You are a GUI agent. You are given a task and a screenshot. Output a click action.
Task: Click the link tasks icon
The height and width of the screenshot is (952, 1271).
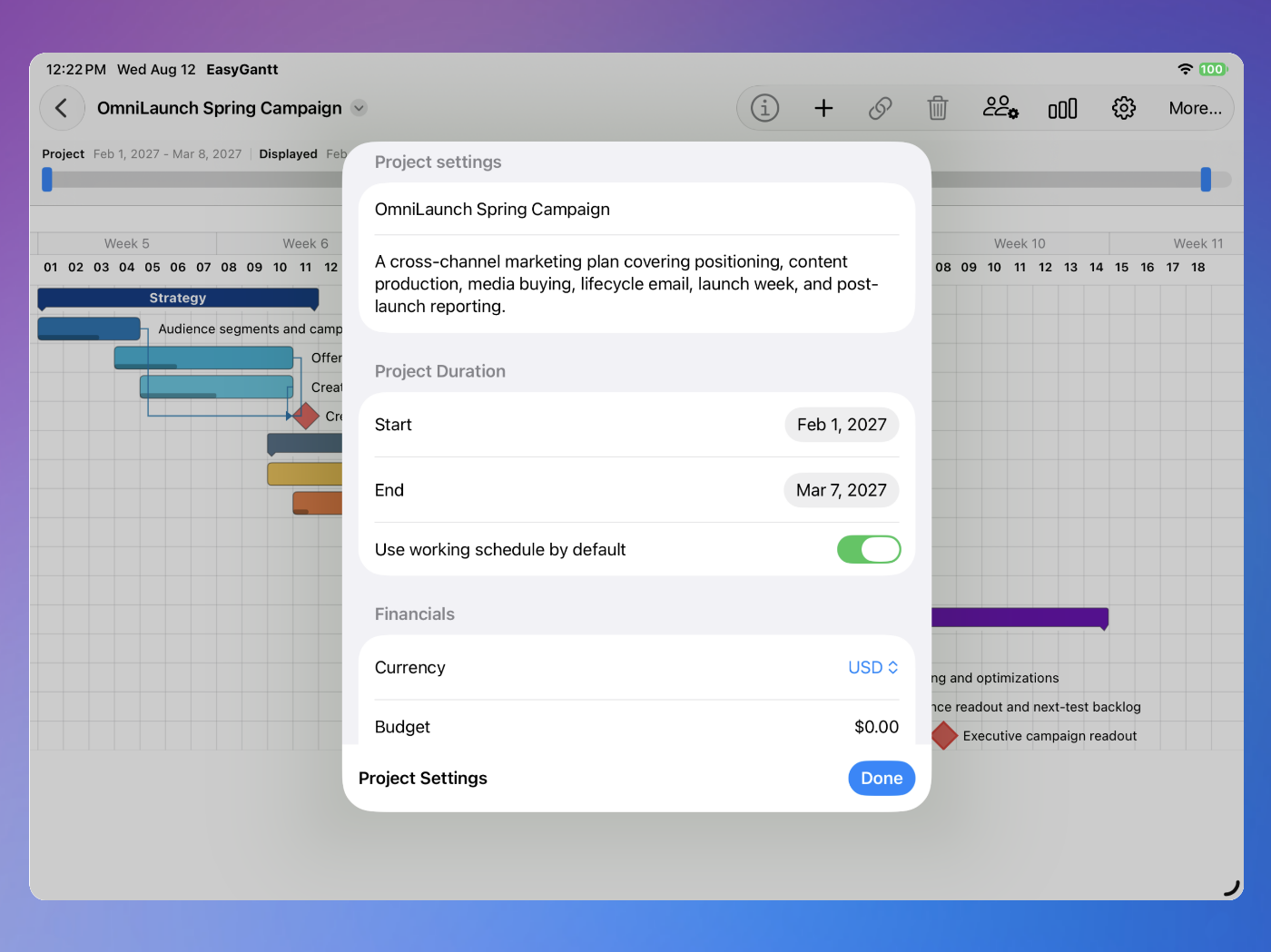coord(881,108)
